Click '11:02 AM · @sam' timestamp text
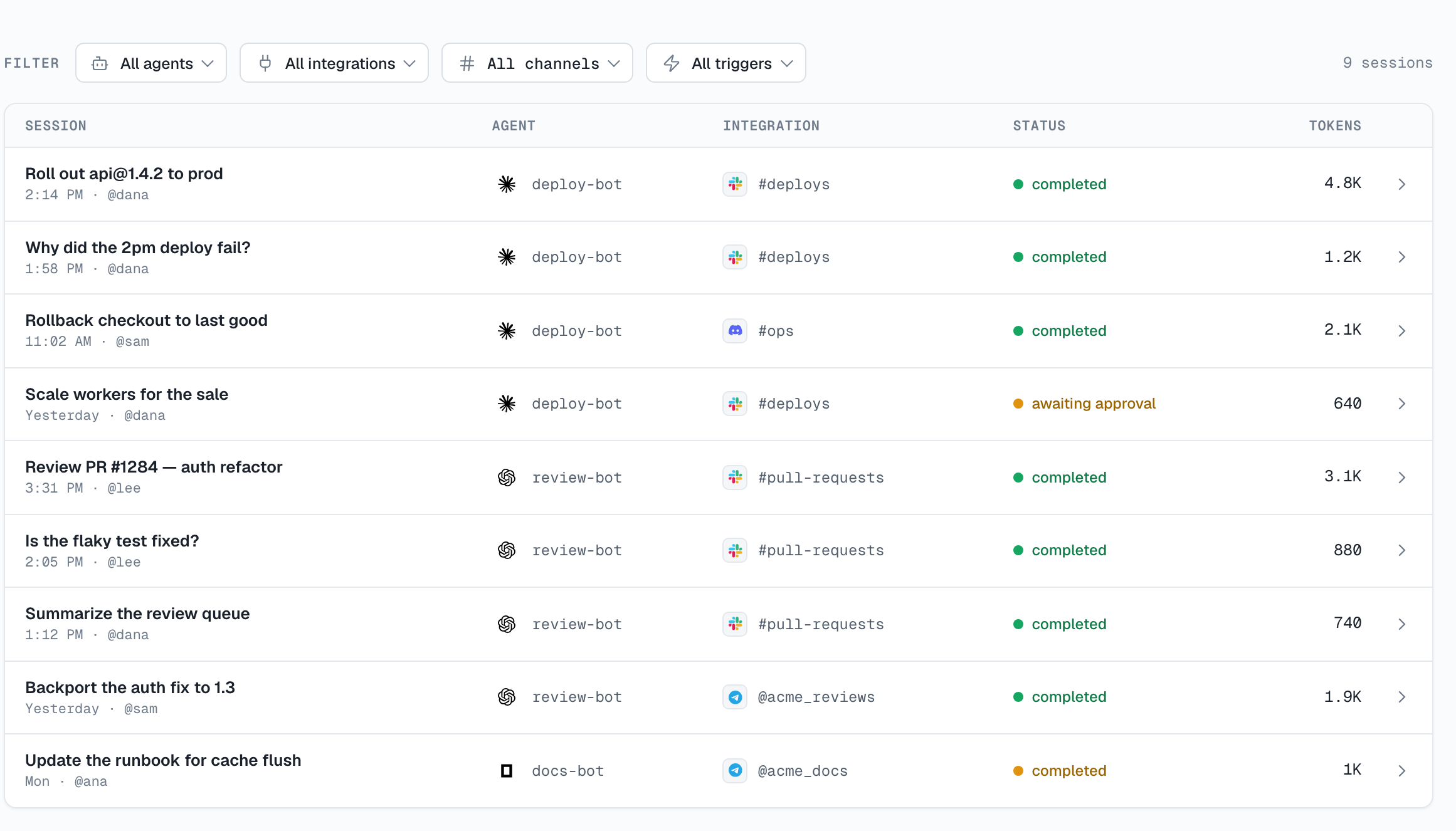1456x831 pixels. (x=87, y=342)
